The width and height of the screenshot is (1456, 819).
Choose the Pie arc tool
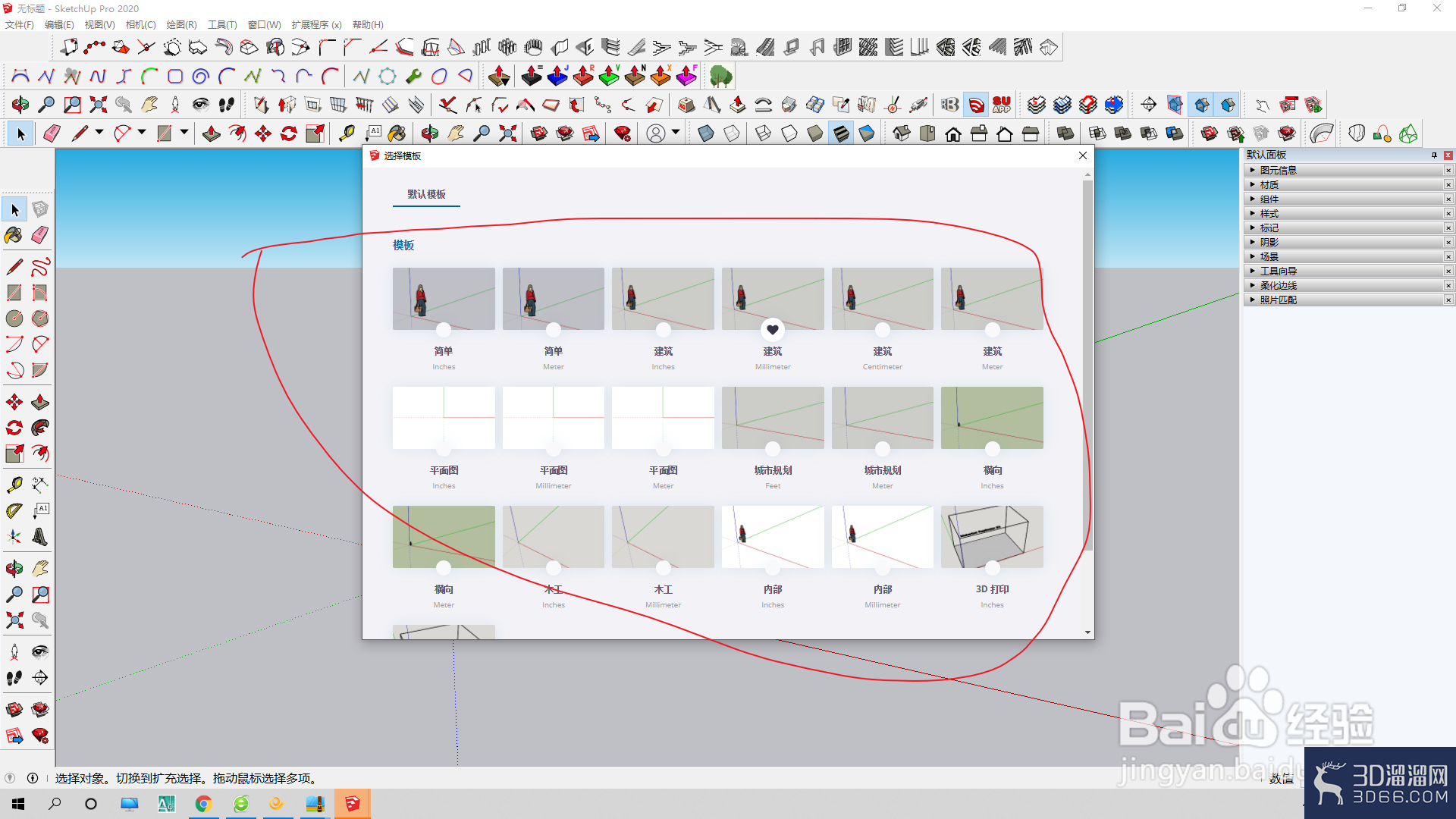point(40,370)
